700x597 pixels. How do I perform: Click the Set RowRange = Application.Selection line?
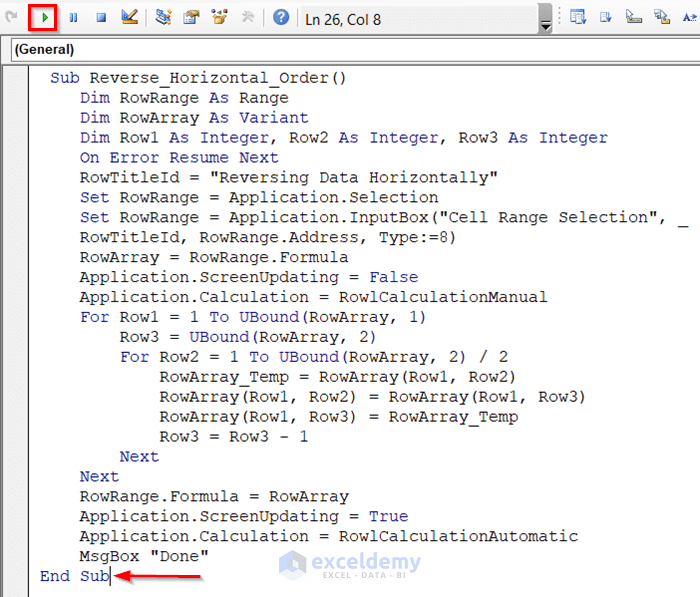259,198
